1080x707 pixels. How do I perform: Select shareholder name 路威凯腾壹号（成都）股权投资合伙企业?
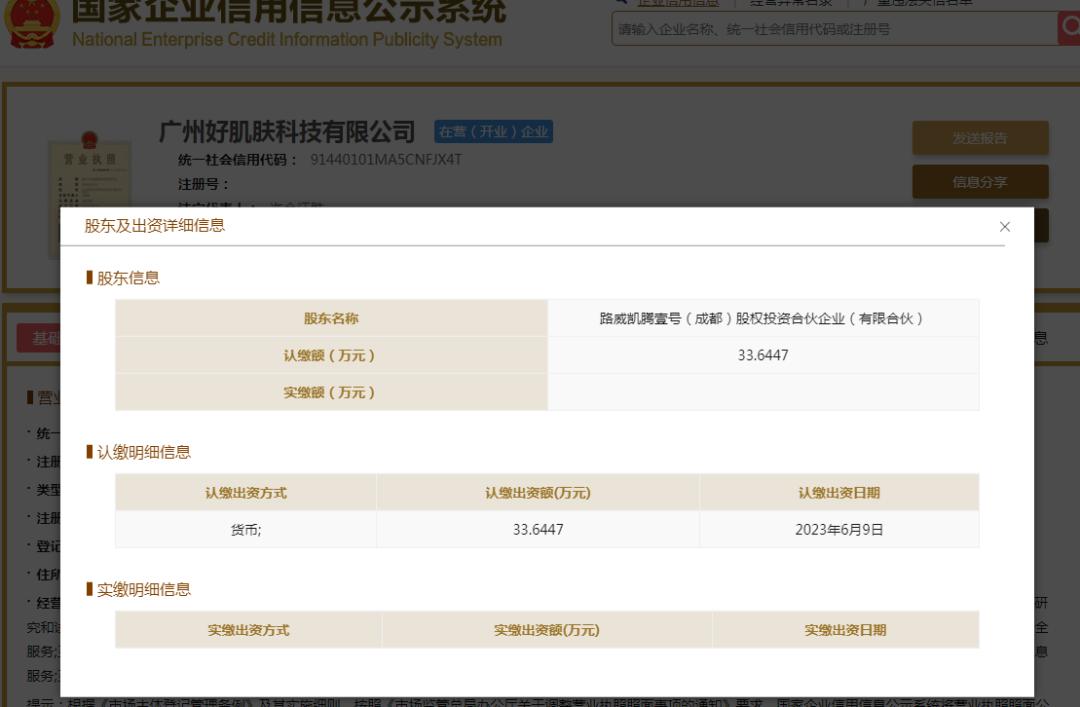coord(761,318)
